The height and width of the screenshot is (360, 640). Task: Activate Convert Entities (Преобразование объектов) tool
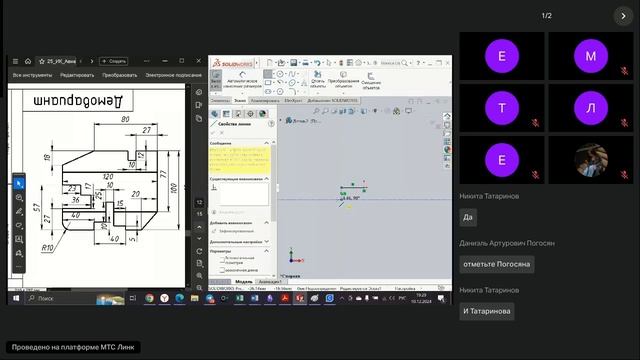pyautogui.click(x=343, y=80)
